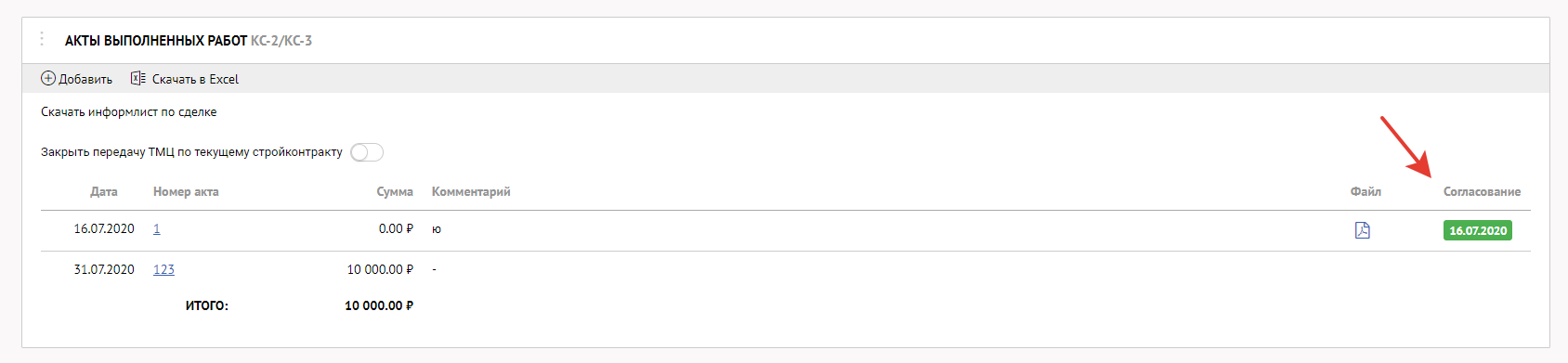Sort by the Дата column header

tap(104, 191)
